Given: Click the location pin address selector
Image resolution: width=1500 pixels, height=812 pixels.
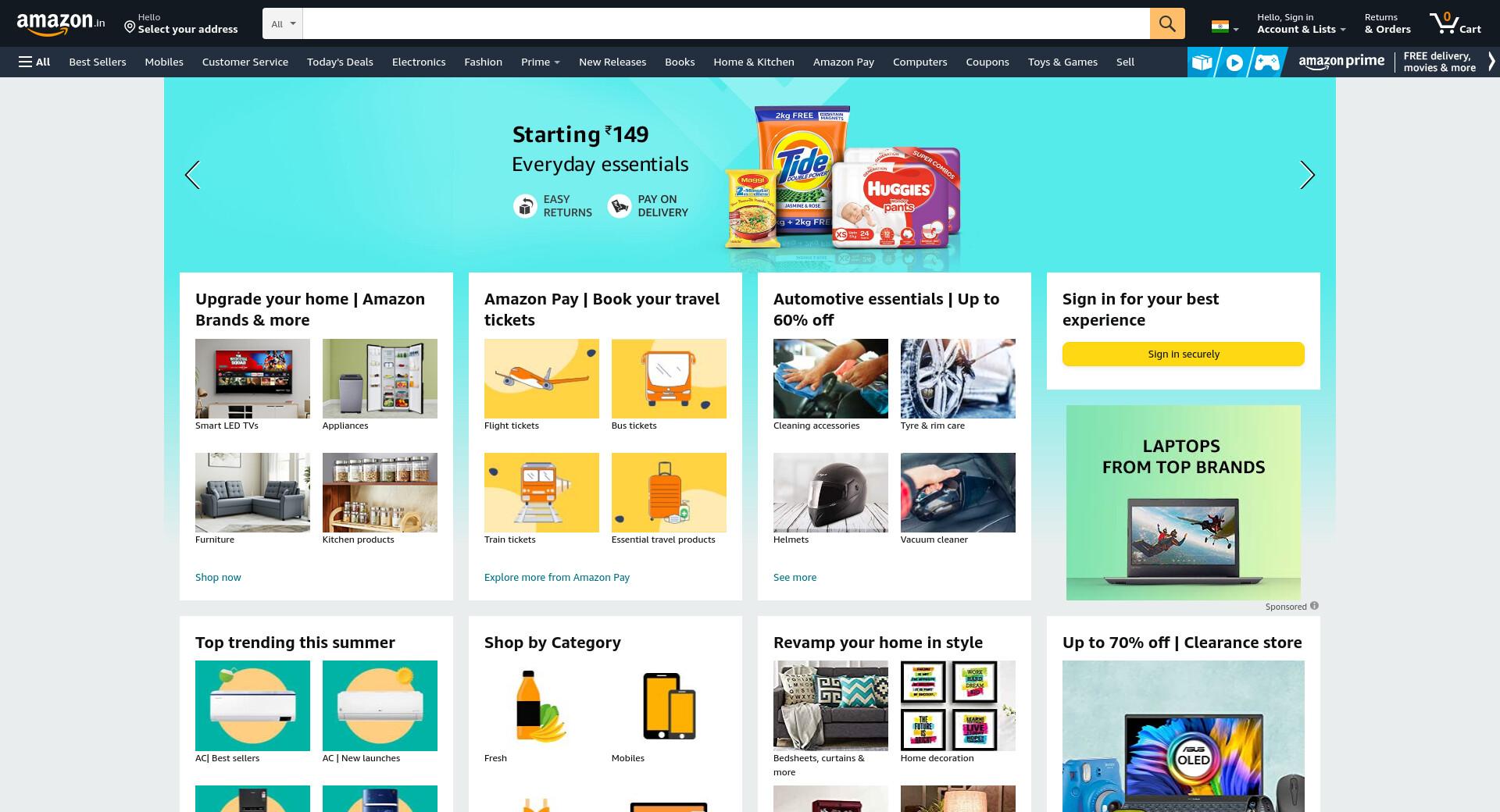Looking at the screenshot, I should pyautogui.click(x=180, y=23).
